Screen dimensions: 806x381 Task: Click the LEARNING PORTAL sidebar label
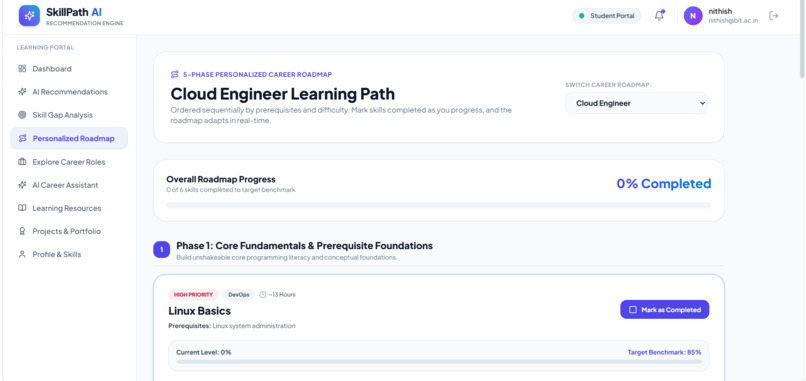click(45, 47)
